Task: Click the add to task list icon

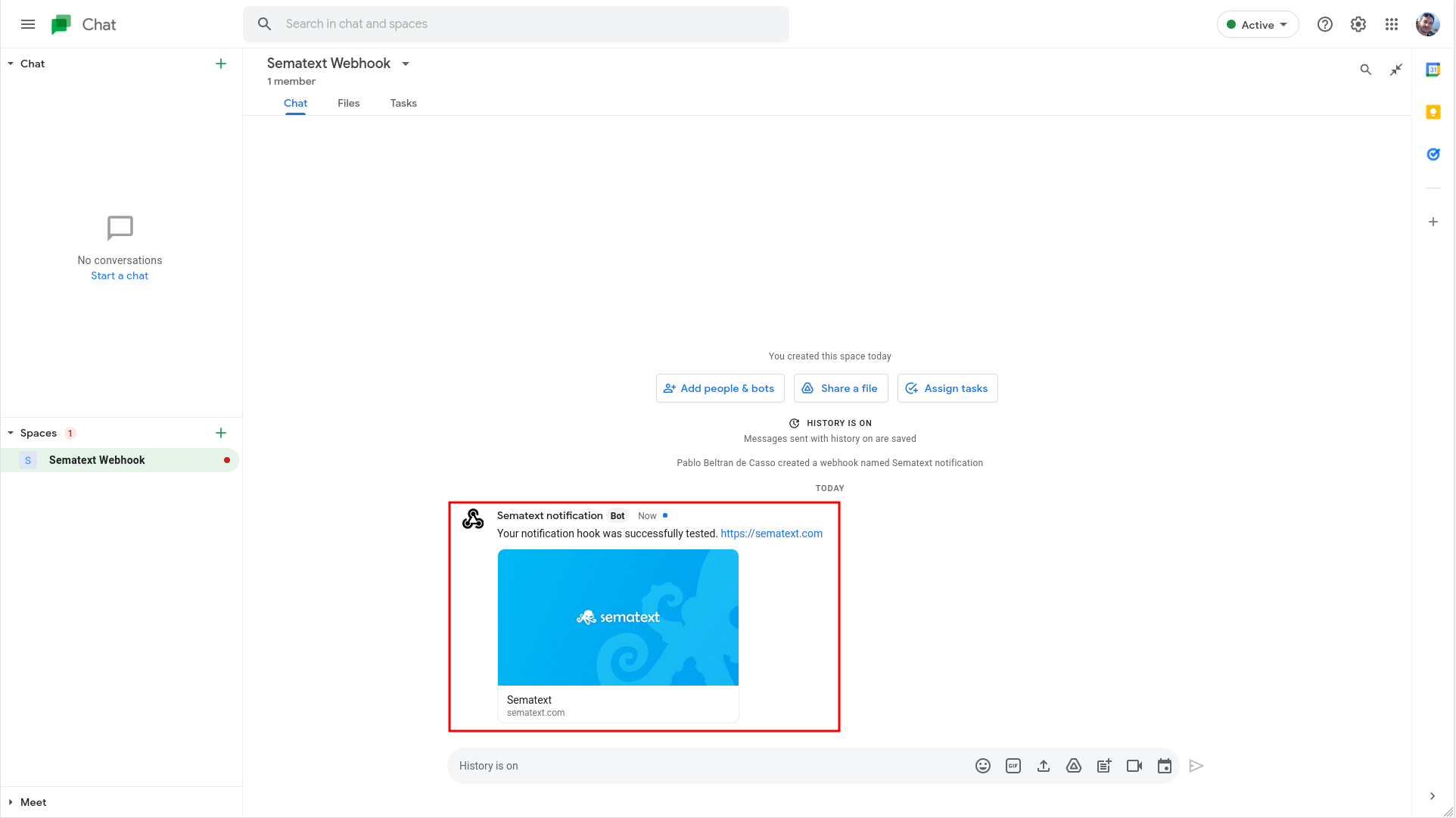Action: coord(1104,765)
